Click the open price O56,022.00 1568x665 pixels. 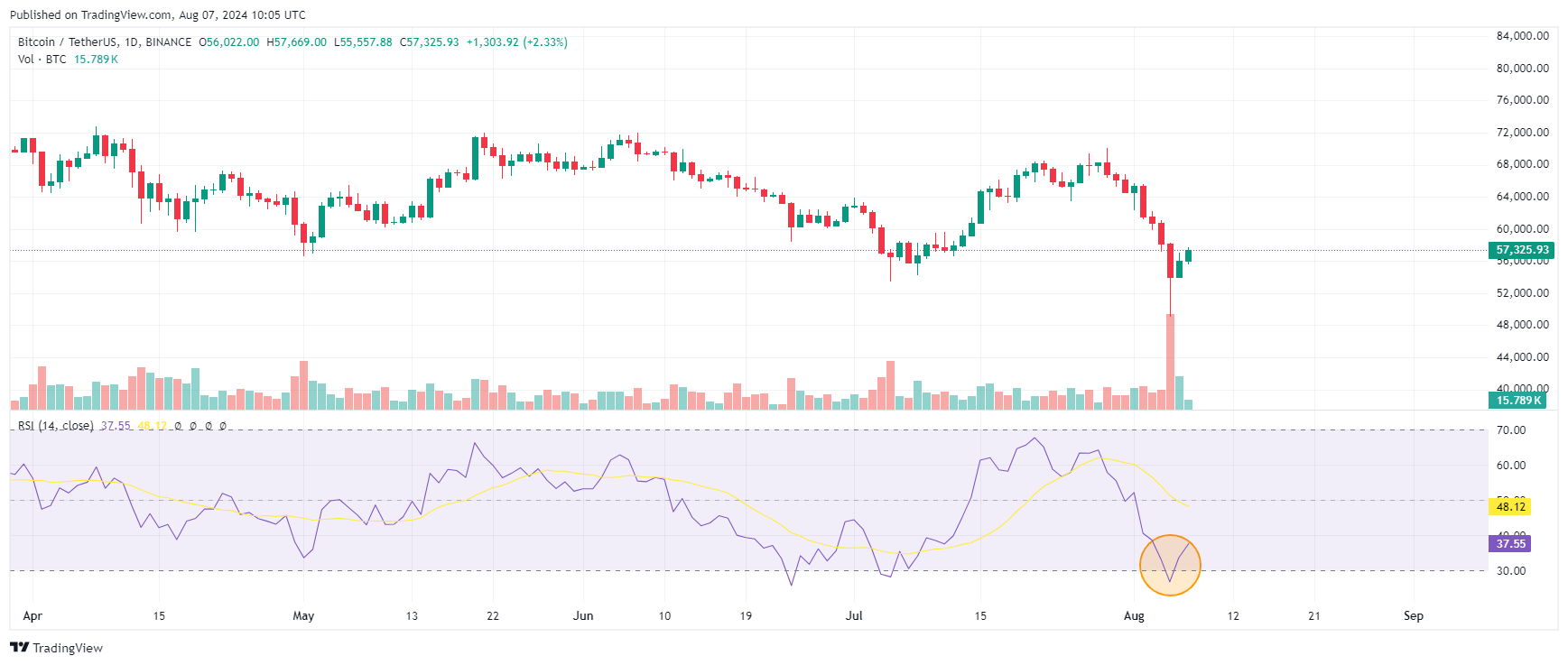pos(228,42)
